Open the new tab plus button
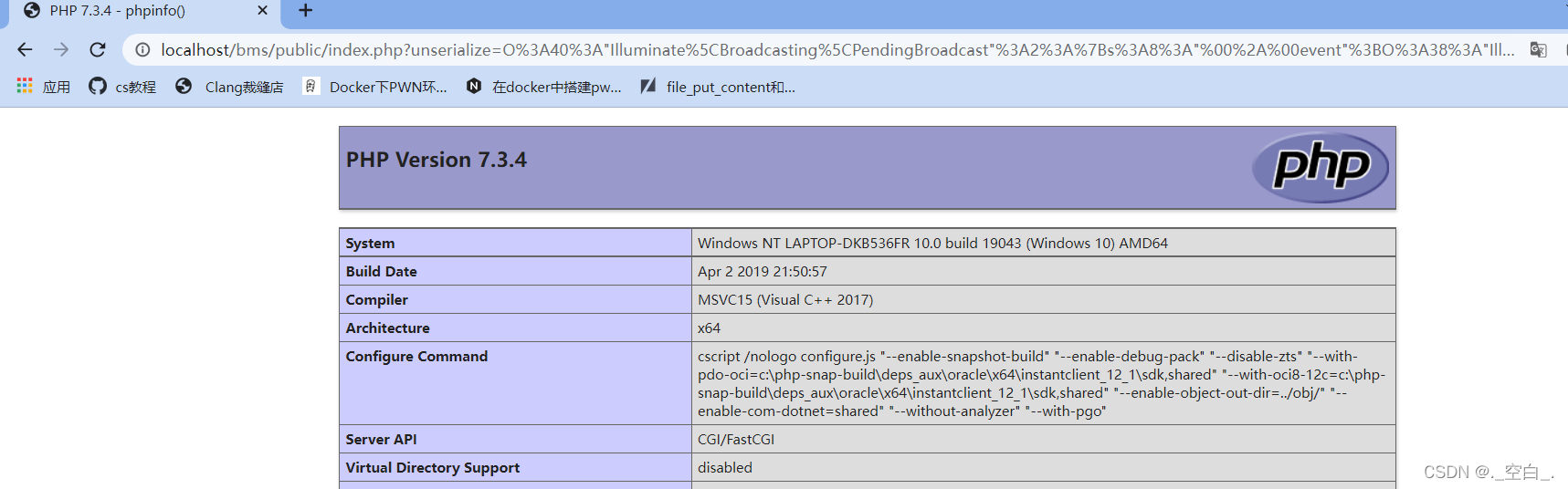Image resolution: width=1568 pixels, height=489 pixels. [306, 11]
